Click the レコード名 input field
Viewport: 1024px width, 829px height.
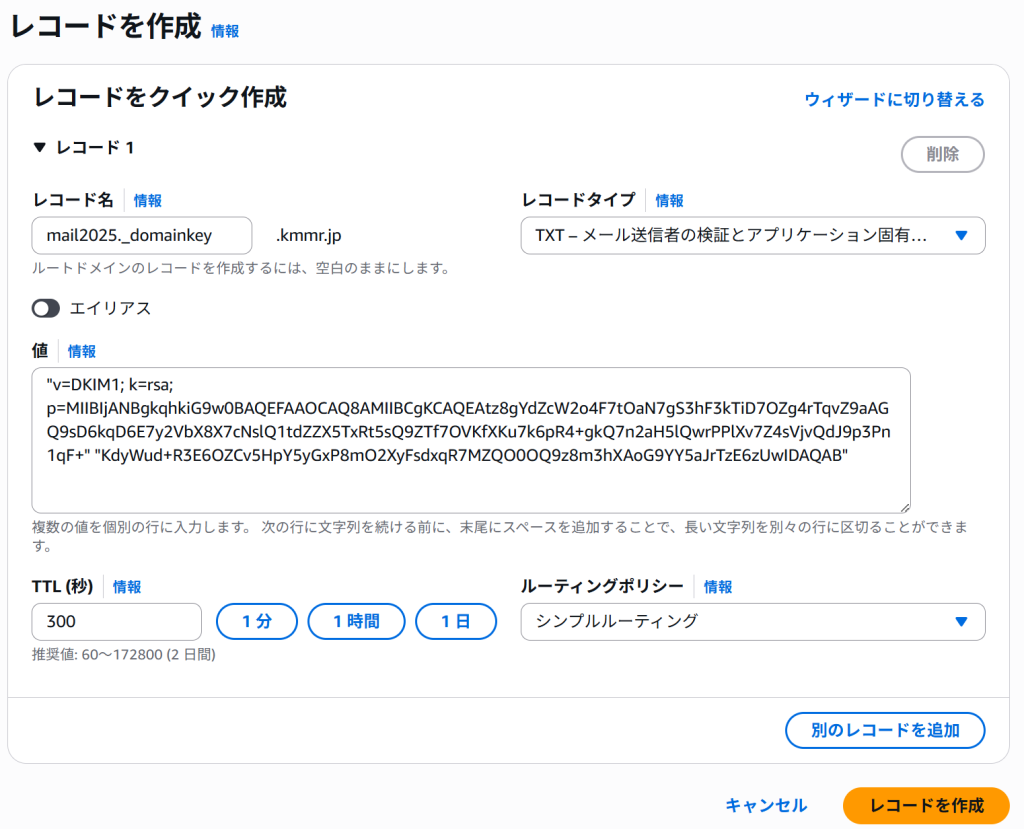tap(142, 236)
